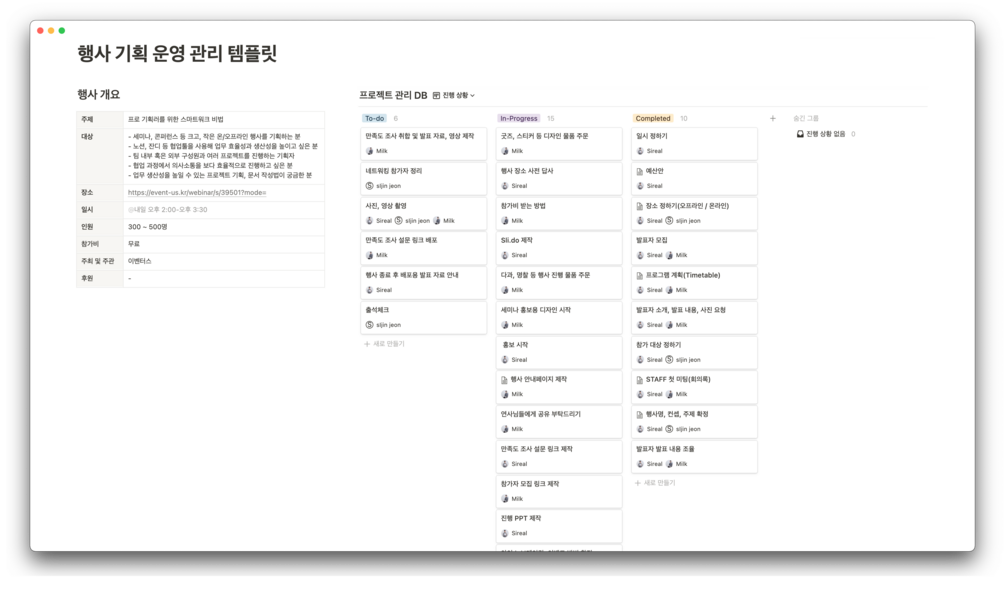This screenshot has height=591, width=1005.
Task: Open 연사님들에게 공유 부탁드리기 card
Action: point(559,422)
